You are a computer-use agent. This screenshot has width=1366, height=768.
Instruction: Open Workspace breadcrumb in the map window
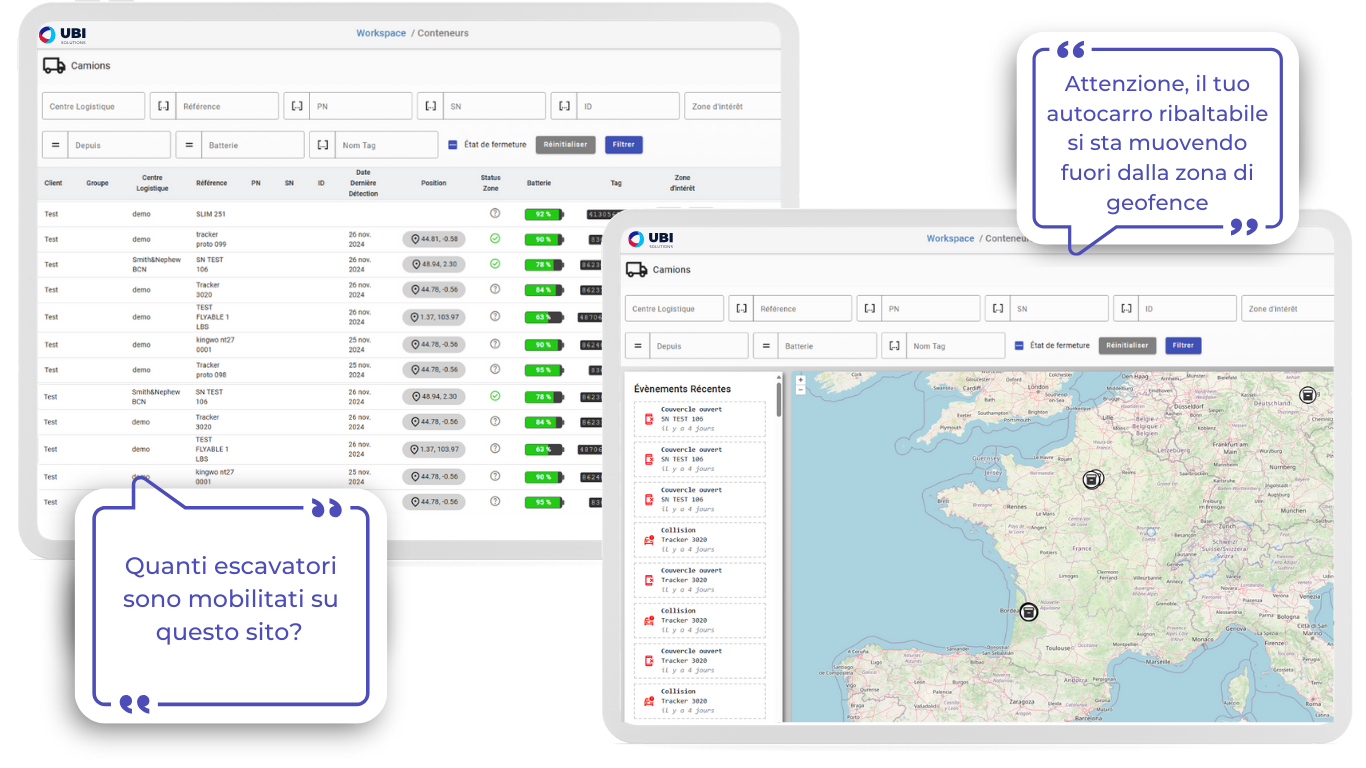950,239
